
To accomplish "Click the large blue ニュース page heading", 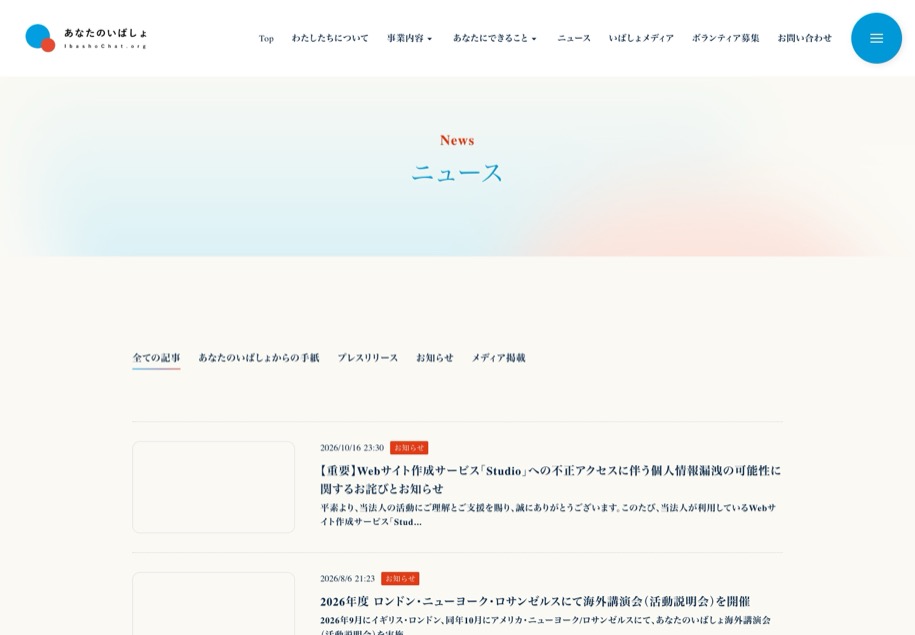I will pyautogui.click(x=457, y=173).
